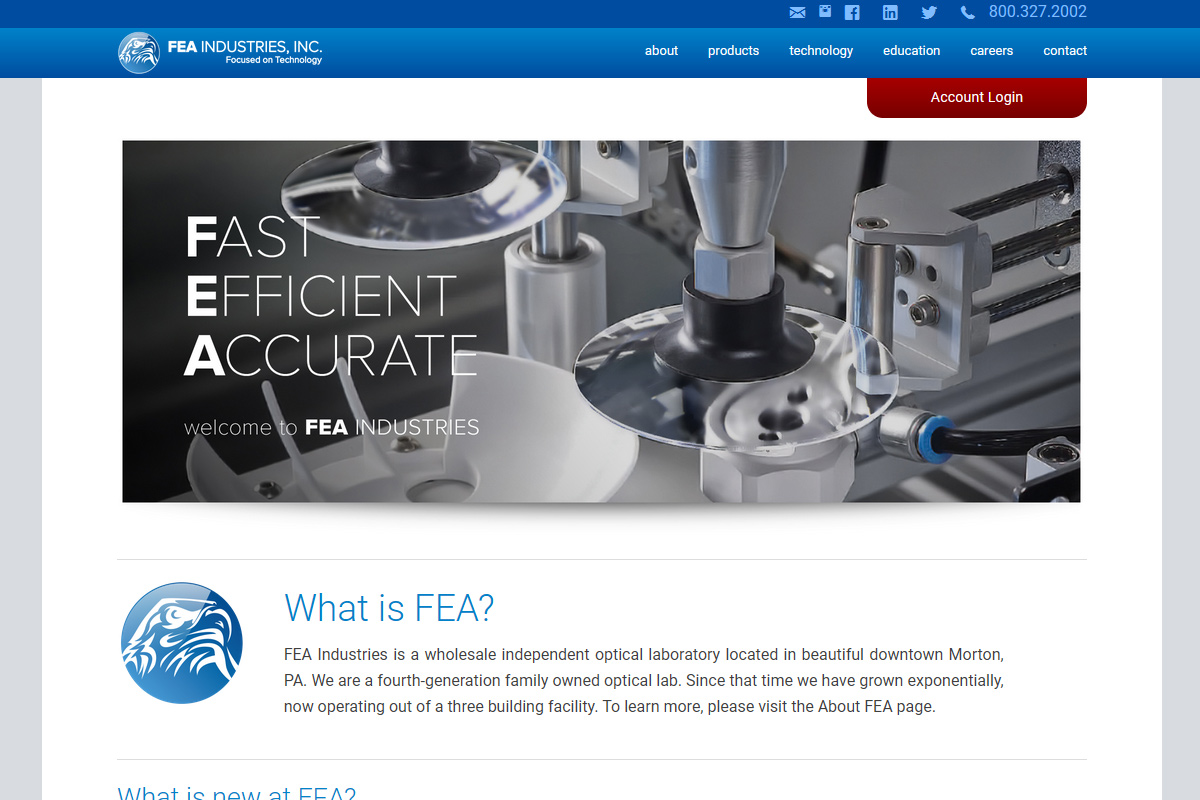This screenshot has height=800, width=1200.
Task: Click the large blue eagle emblem
Action: (x=182, y=643)
